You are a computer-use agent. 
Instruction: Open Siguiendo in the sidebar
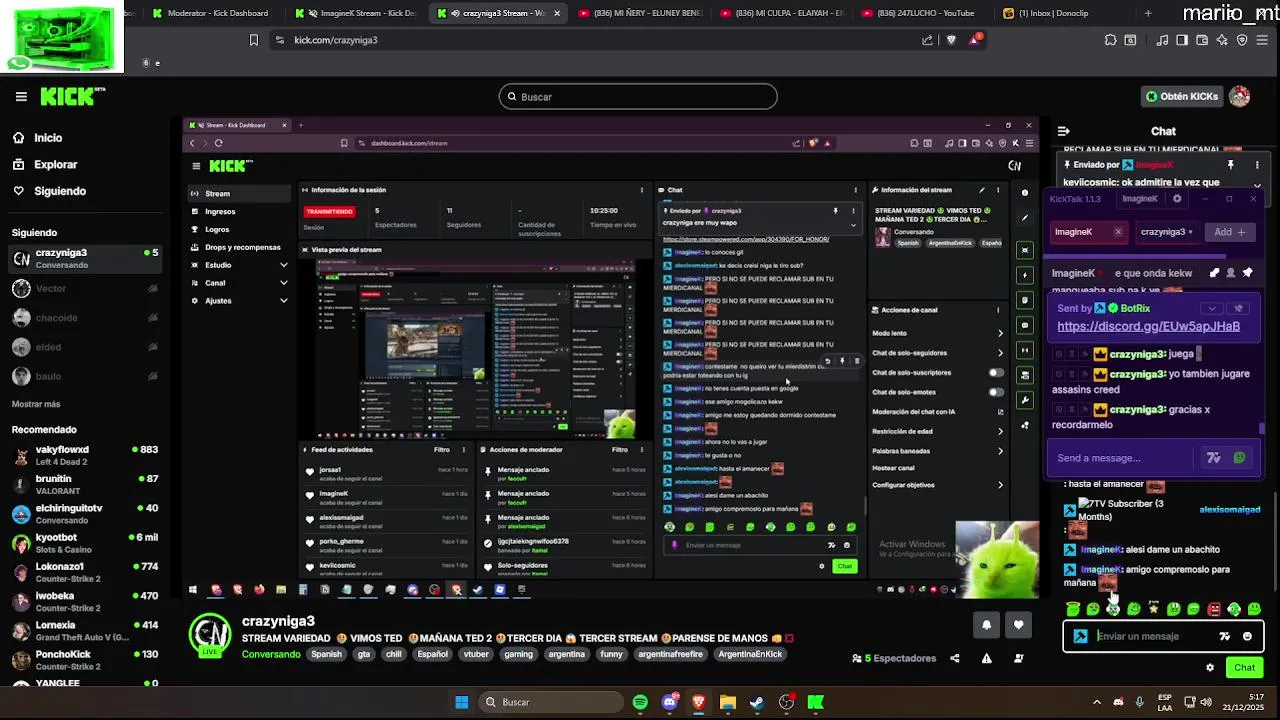coord(59,191)
